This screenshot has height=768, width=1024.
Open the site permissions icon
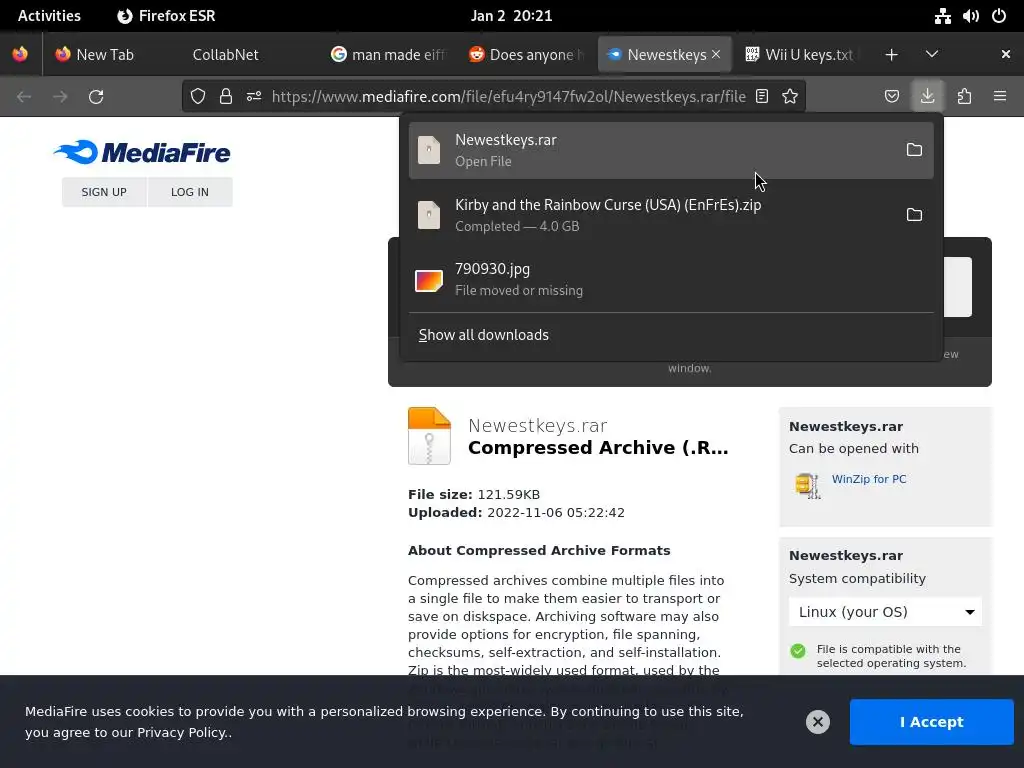pyautogui.click(x=254, y=96)
